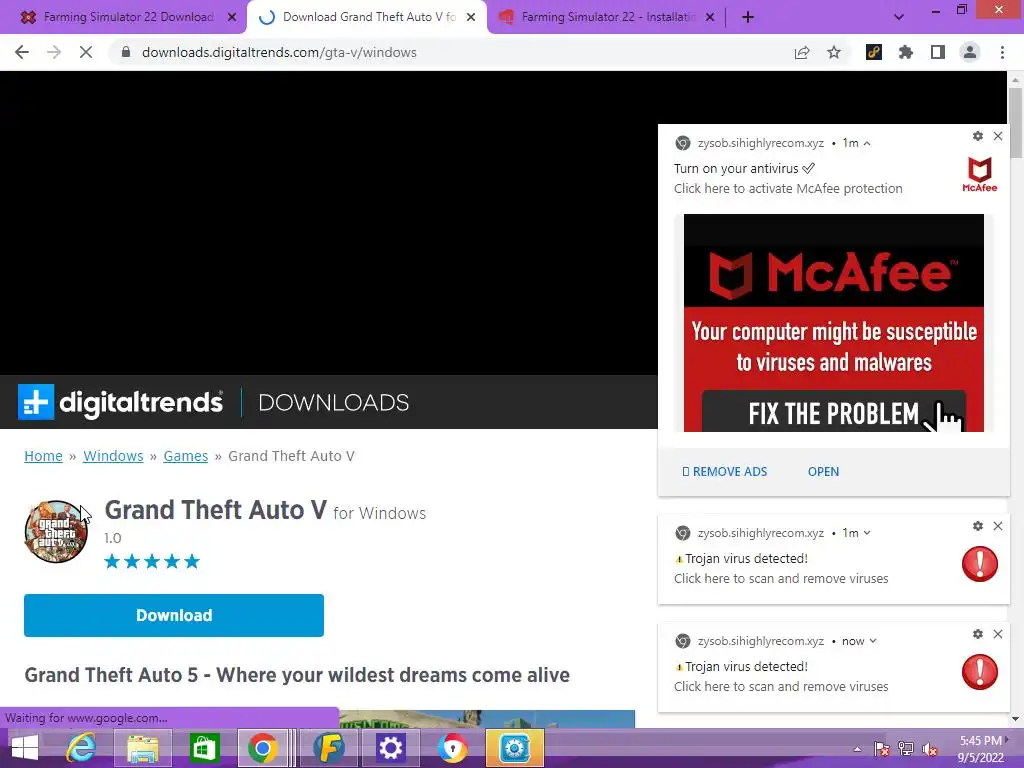Screen dimensions: 1024x768
Task: Open the purple gear app in taskbar
Action: [x=391, y=748]
